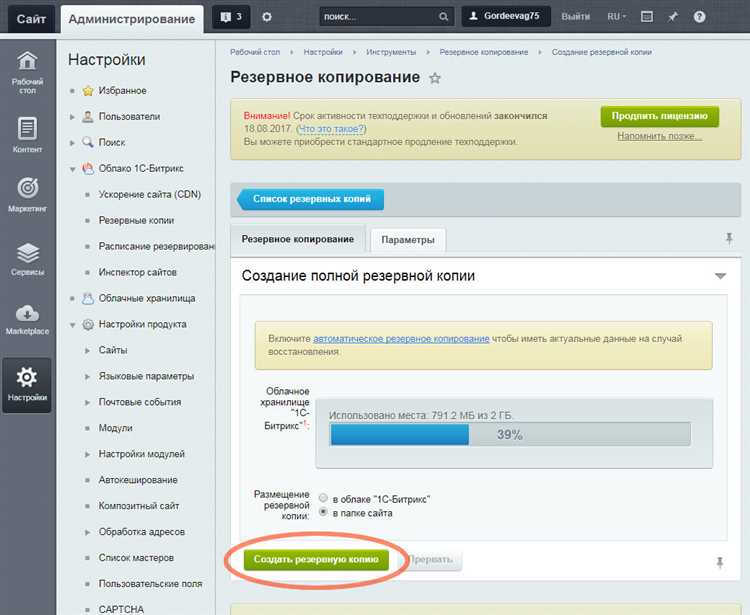Expand the Настройки модулей node arrow
The height and width of the screenshot is (615, 750).
pyautogui.click(x=87, y=454)
